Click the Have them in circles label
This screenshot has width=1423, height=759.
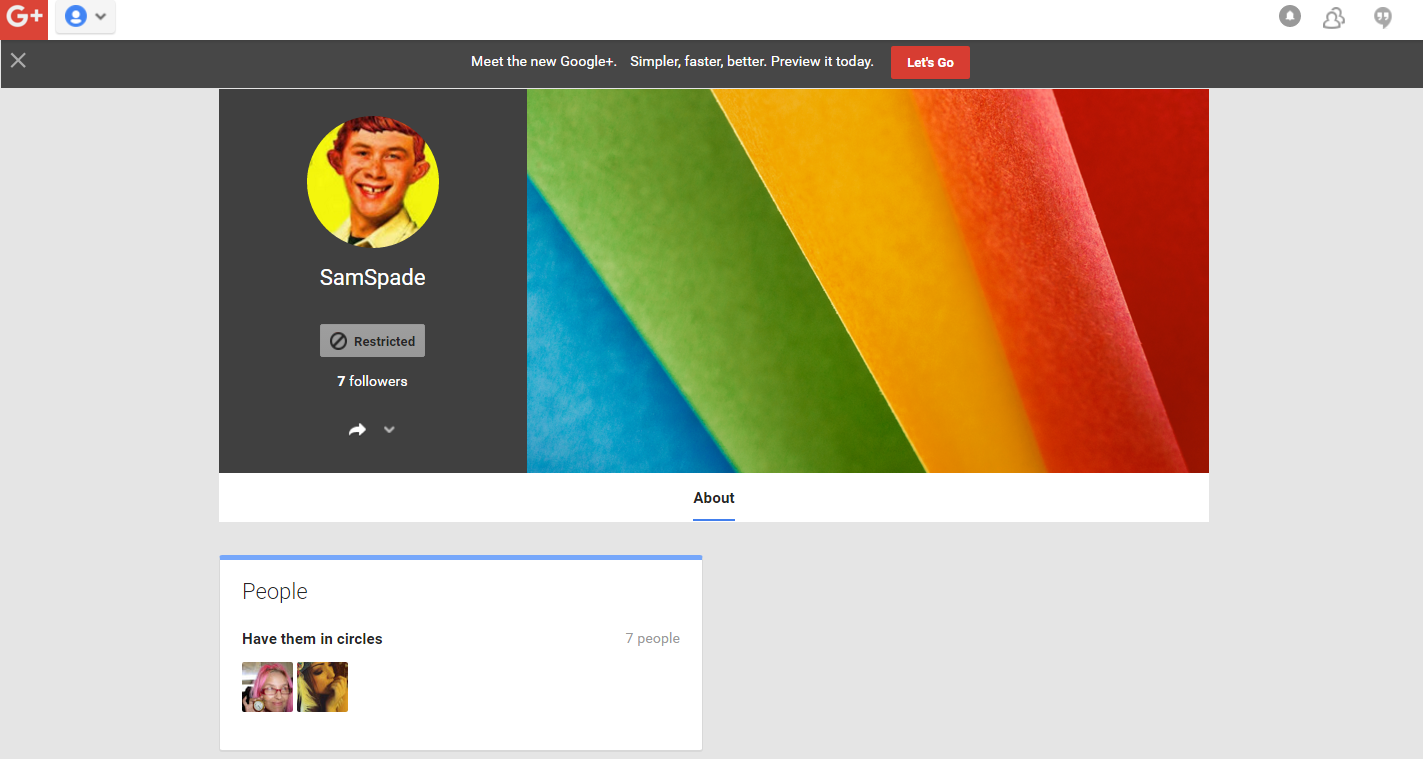[312, 639]
